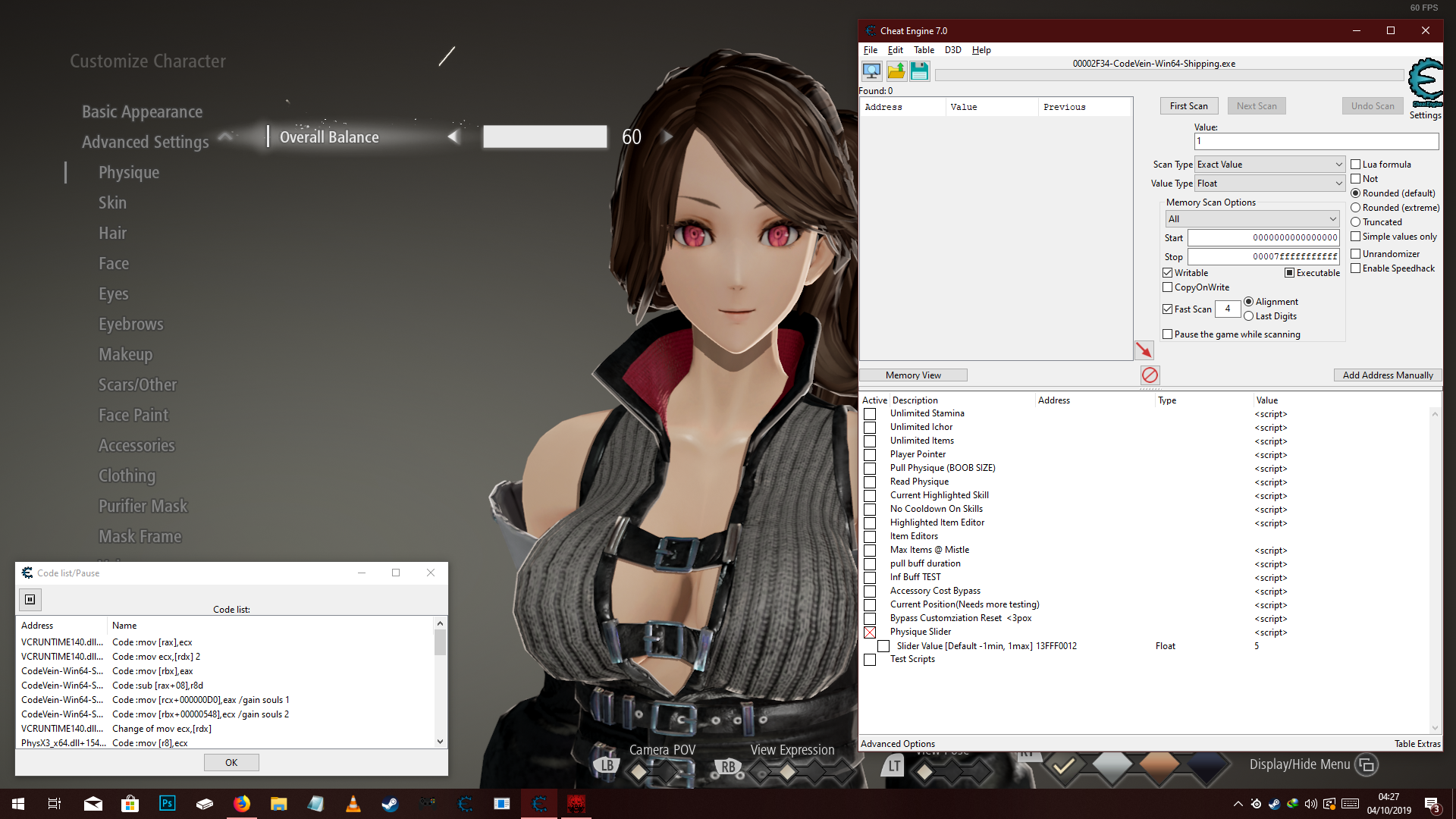Enable the Unlimited Stamina script checkbox
This screenshot has height=819, width=1456.
[870, 414]
